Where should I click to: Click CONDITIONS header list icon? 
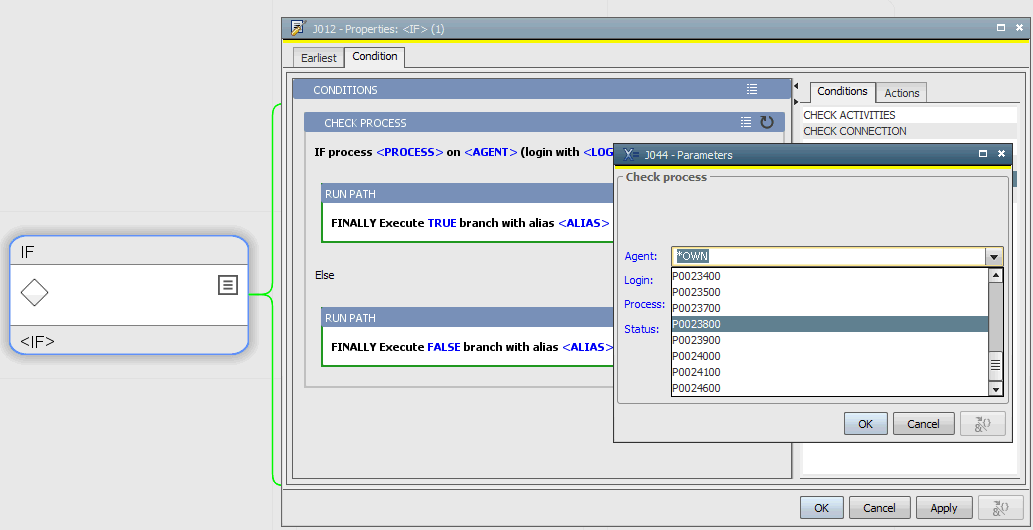point(752,89)
